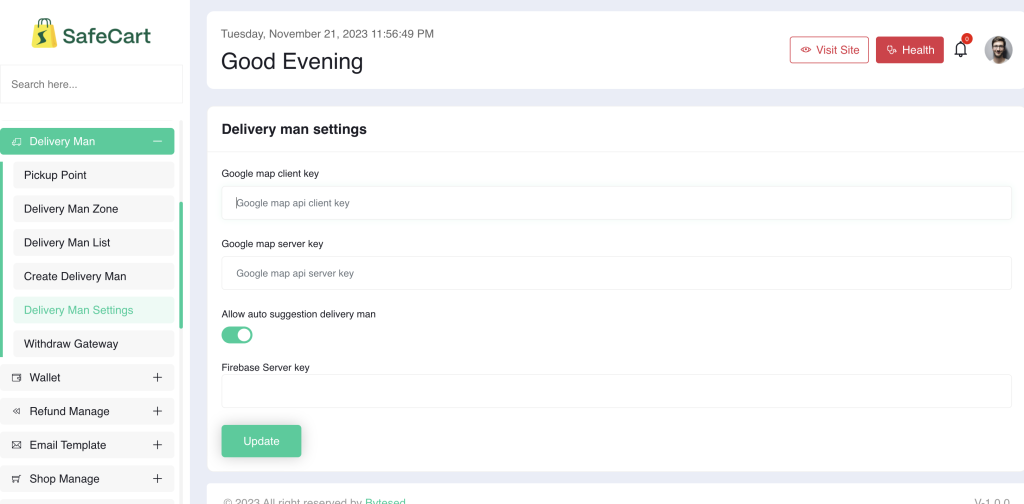
Task: Open Delivery Man Zone page
Action: 93,209
